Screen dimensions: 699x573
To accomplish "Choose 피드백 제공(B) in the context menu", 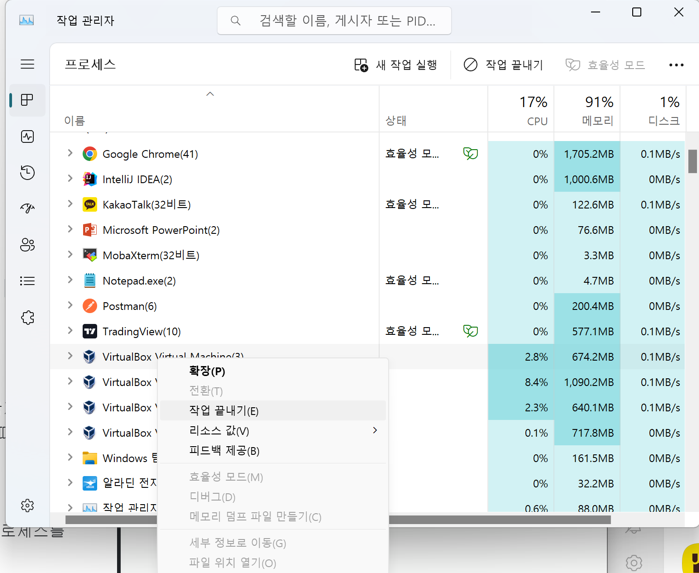I will (x=272, y=451).
